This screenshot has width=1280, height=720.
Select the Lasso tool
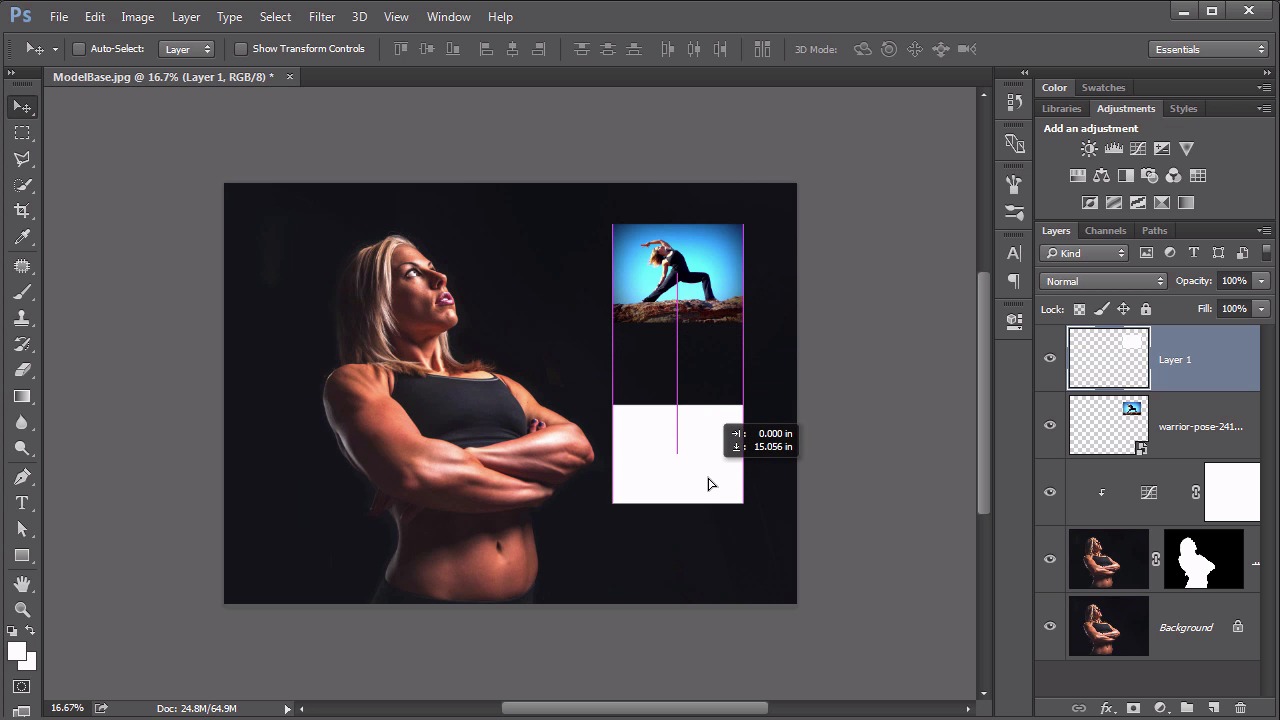coord(22,159)
